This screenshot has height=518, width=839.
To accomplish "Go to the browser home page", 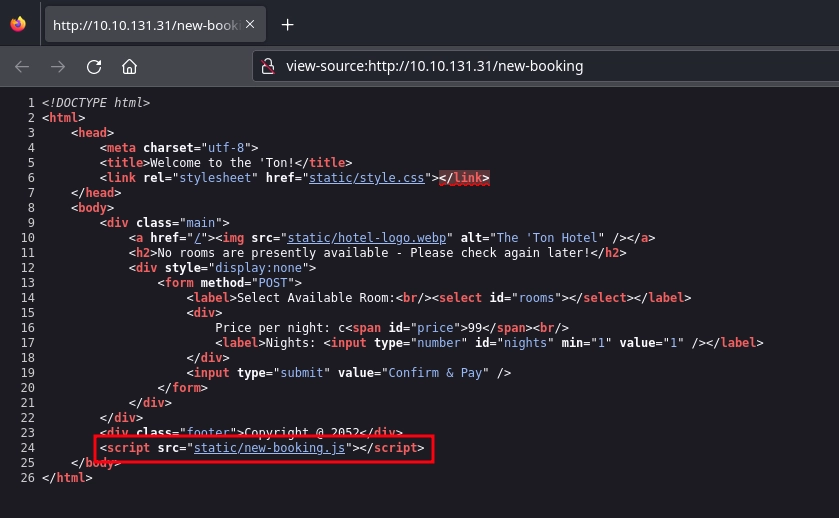I will [129, 67].
